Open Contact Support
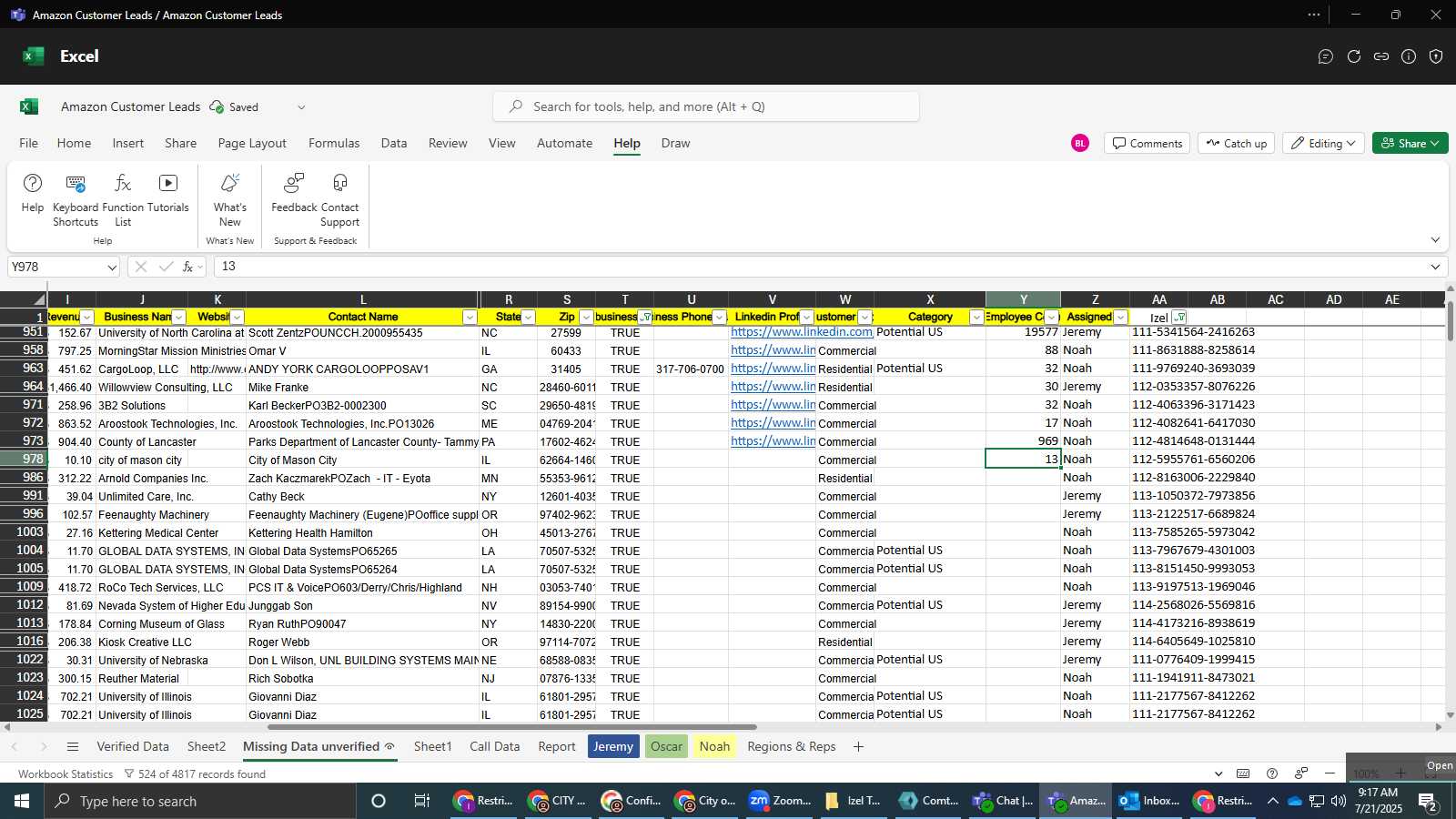This screenshot has width=1456, height=819. click(x=339, y=200)
